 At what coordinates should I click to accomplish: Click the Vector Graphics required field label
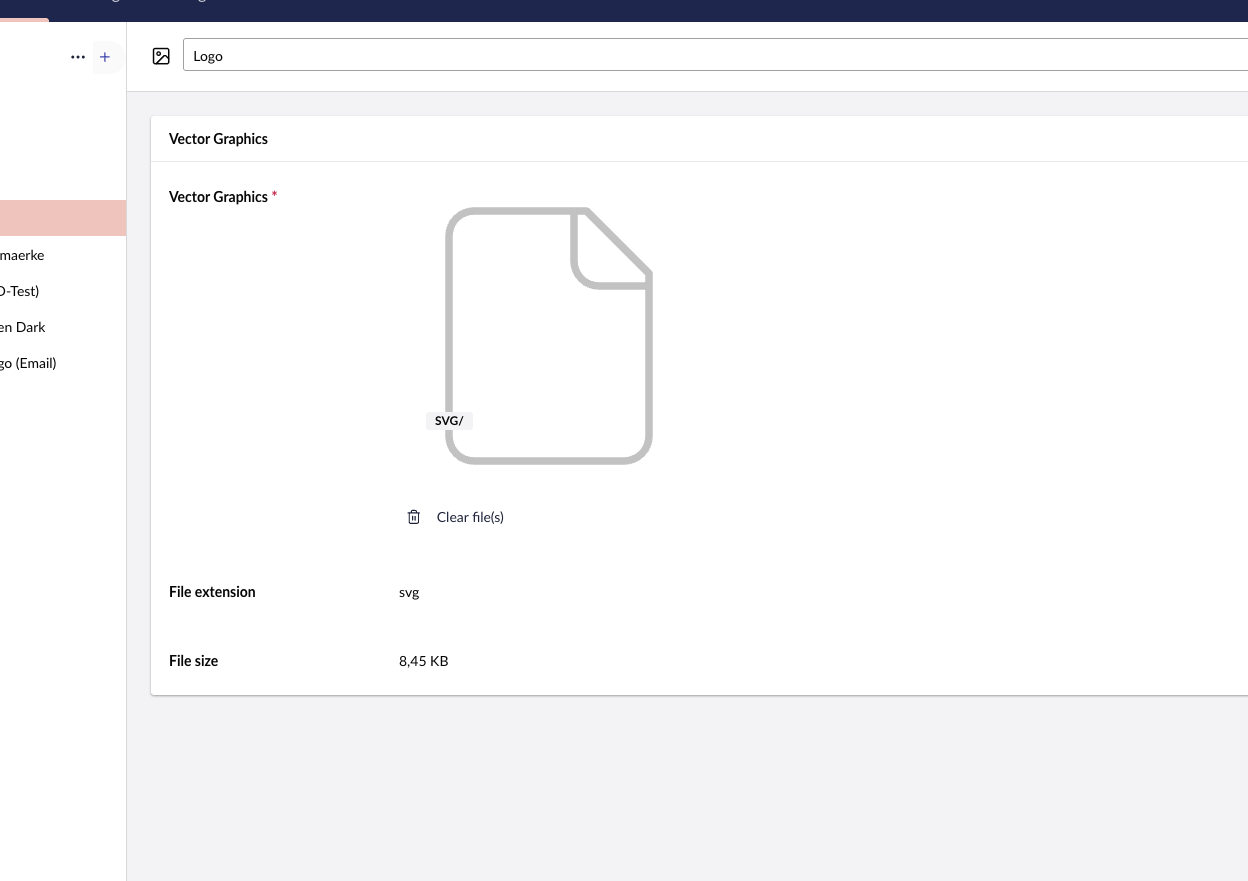tap(218, 197)
